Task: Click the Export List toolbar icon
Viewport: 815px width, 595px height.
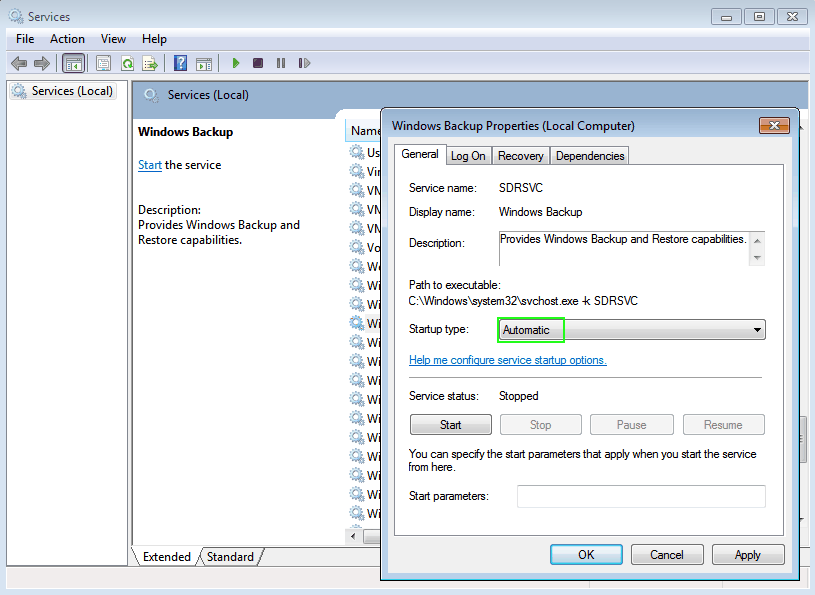Action: coord(150,63)
